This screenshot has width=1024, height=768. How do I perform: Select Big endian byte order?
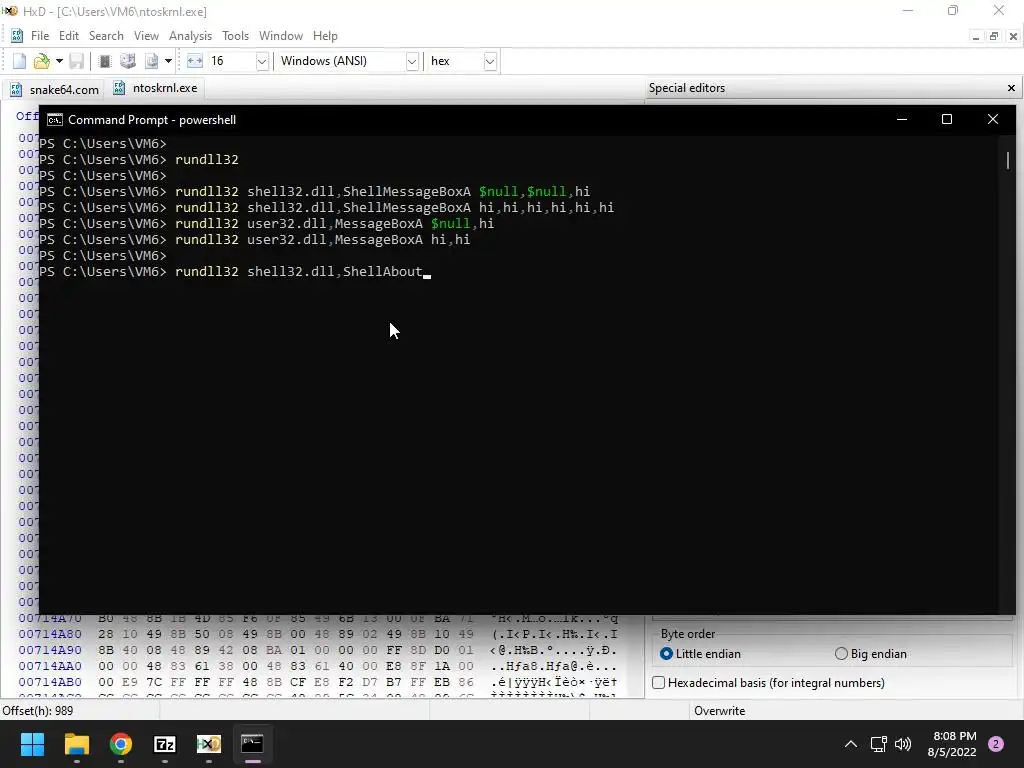(871, 654)
